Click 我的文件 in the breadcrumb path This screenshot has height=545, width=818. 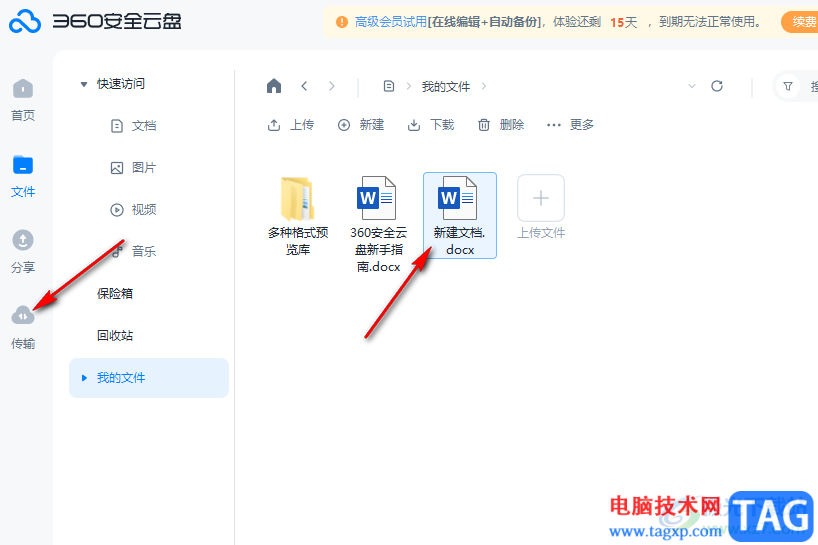pos(446,87)
